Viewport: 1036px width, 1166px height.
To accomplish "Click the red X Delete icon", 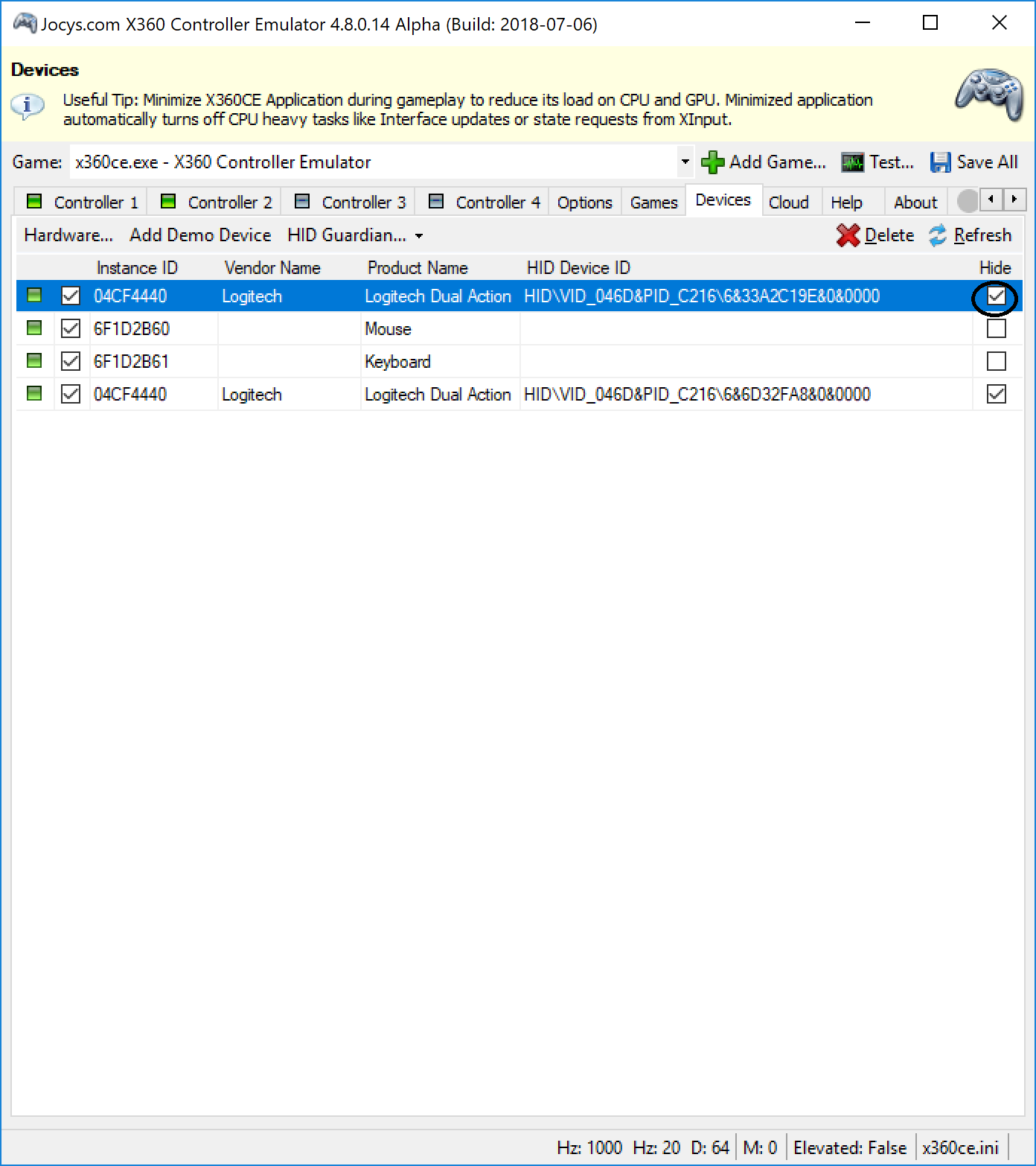I will coord(848,235).
